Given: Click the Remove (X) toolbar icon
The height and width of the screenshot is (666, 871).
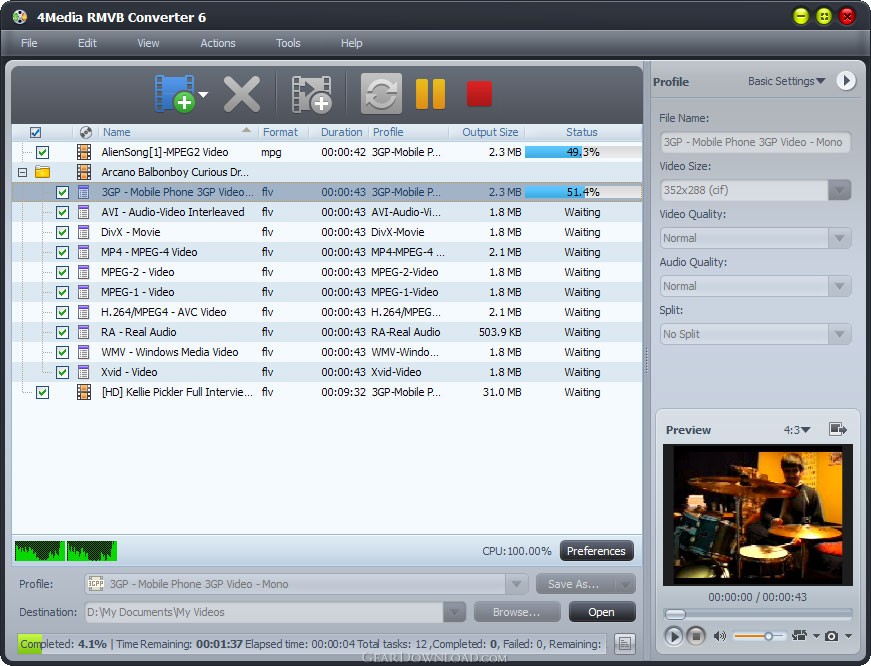Looking at the screenshot, I should coord(242,94).
